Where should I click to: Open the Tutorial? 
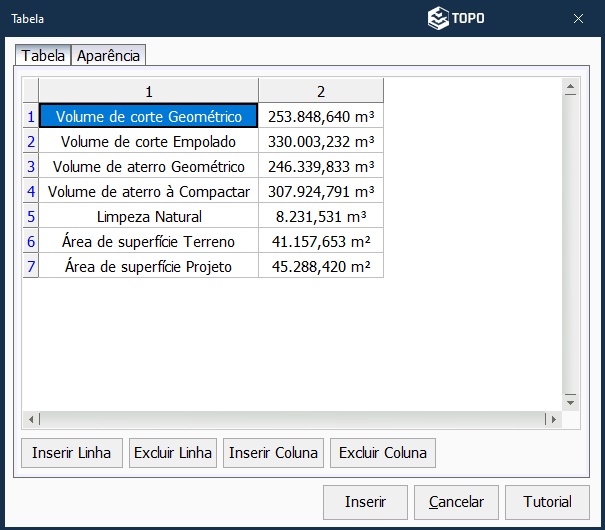pos(547,502)
